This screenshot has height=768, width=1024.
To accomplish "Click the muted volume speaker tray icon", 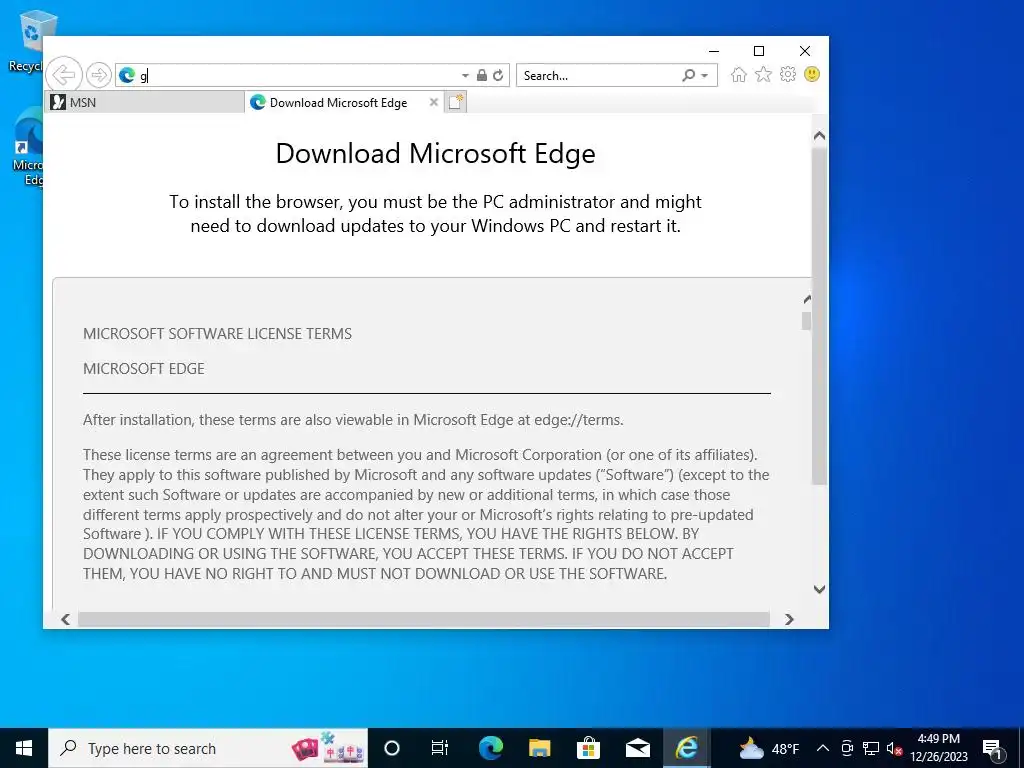I will click(895, 748).
